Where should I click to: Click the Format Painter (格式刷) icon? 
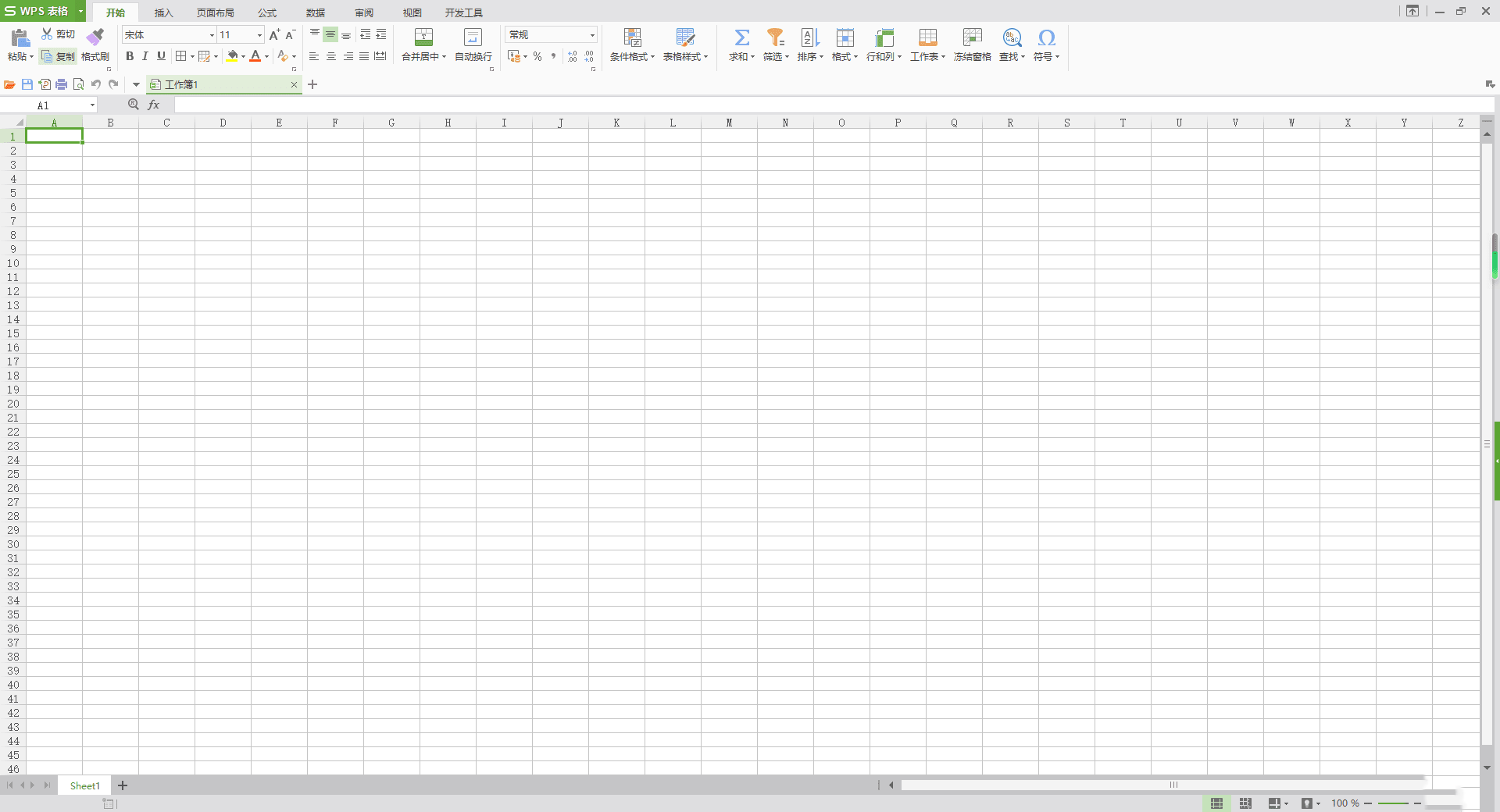click(x=95, y=37)
